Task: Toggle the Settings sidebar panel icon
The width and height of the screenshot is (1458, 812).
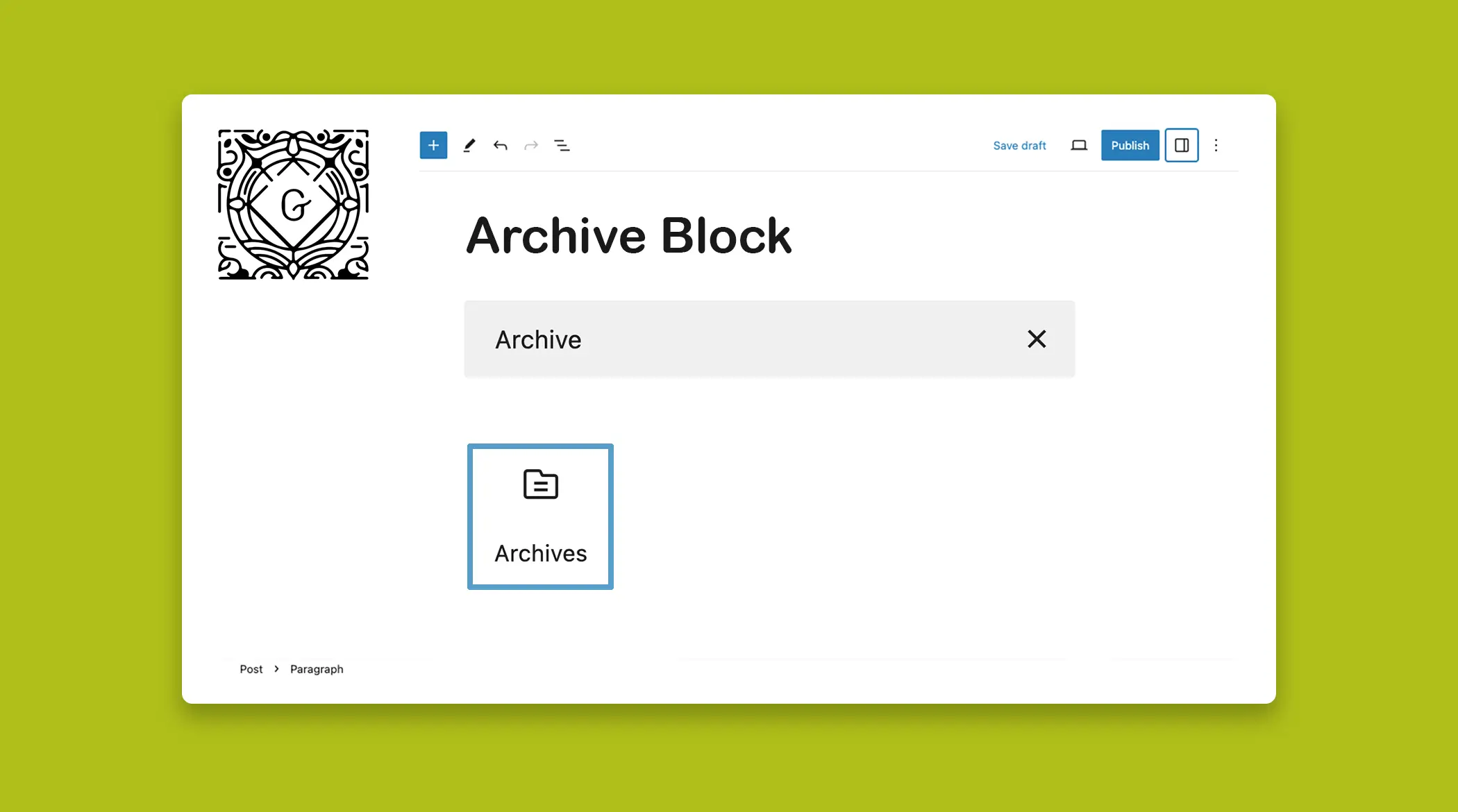Action: click(x=1181, y=145)
